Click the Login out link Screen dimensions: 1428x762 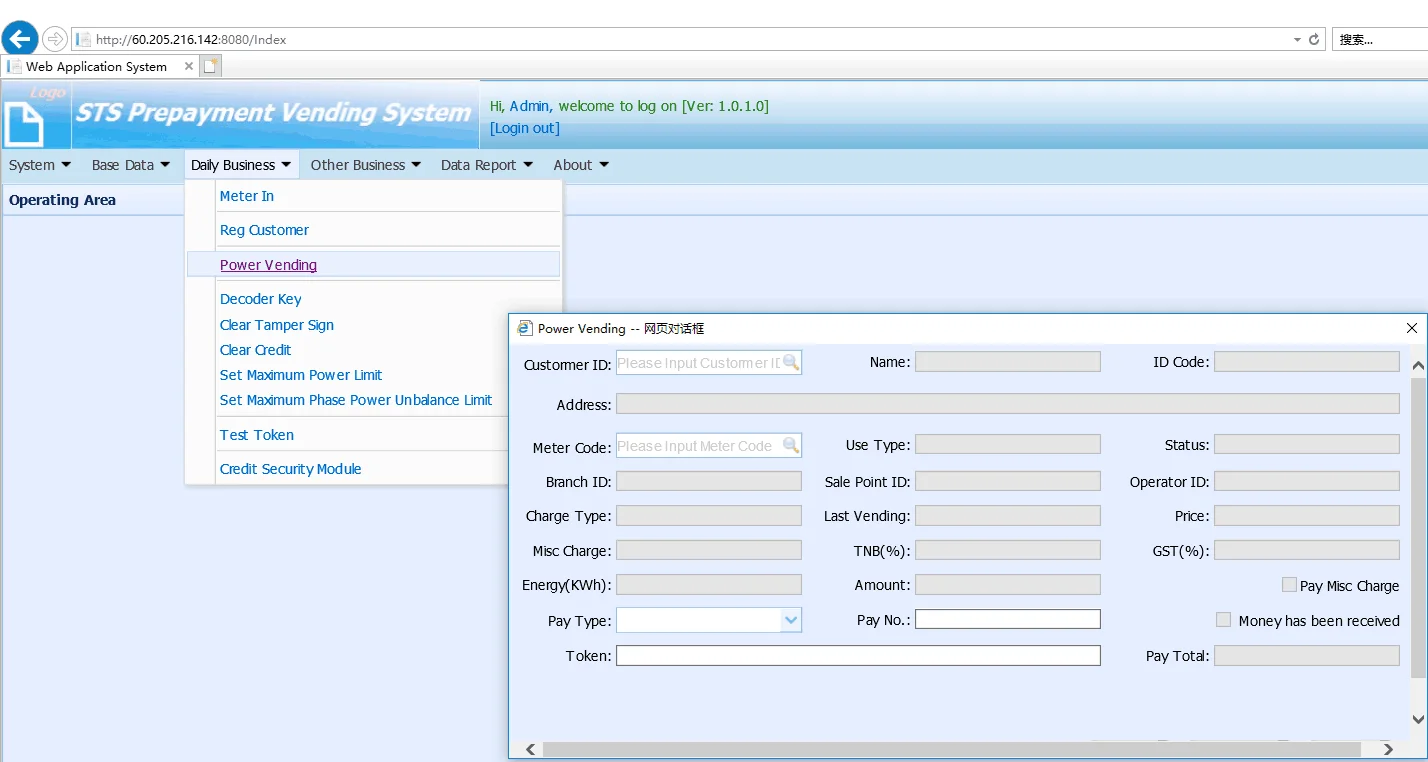[524, 128]
